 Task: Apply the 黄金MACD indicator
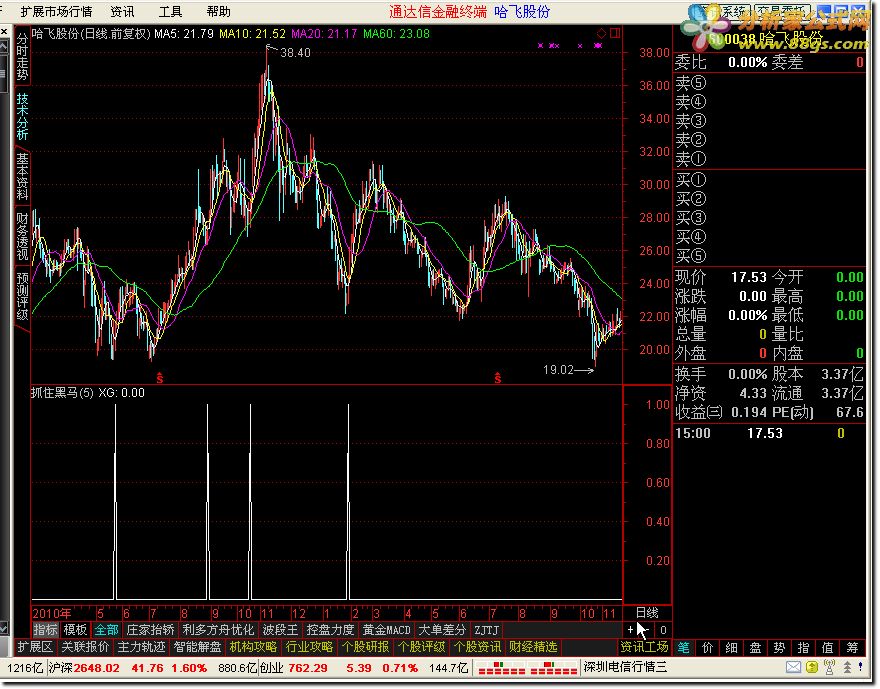(387, 630)
